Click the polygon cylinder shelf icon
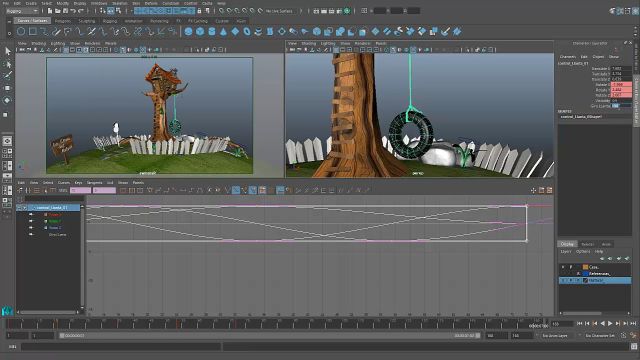 [x=212, y=31]
